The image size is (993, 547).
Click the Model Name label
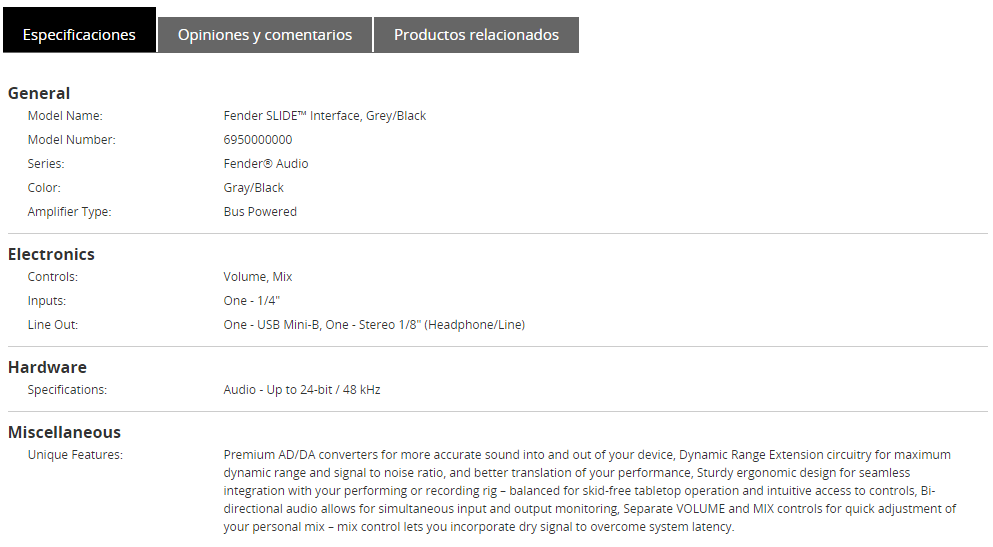(65, 116)
